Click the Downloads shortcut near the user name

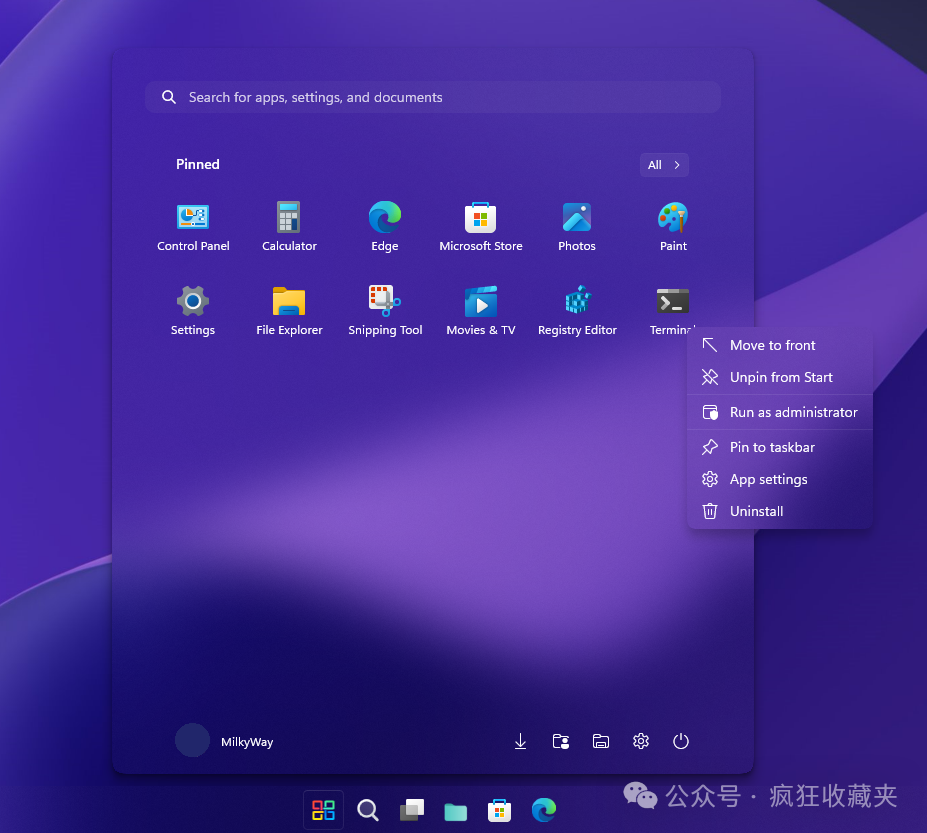coord(520,741)
